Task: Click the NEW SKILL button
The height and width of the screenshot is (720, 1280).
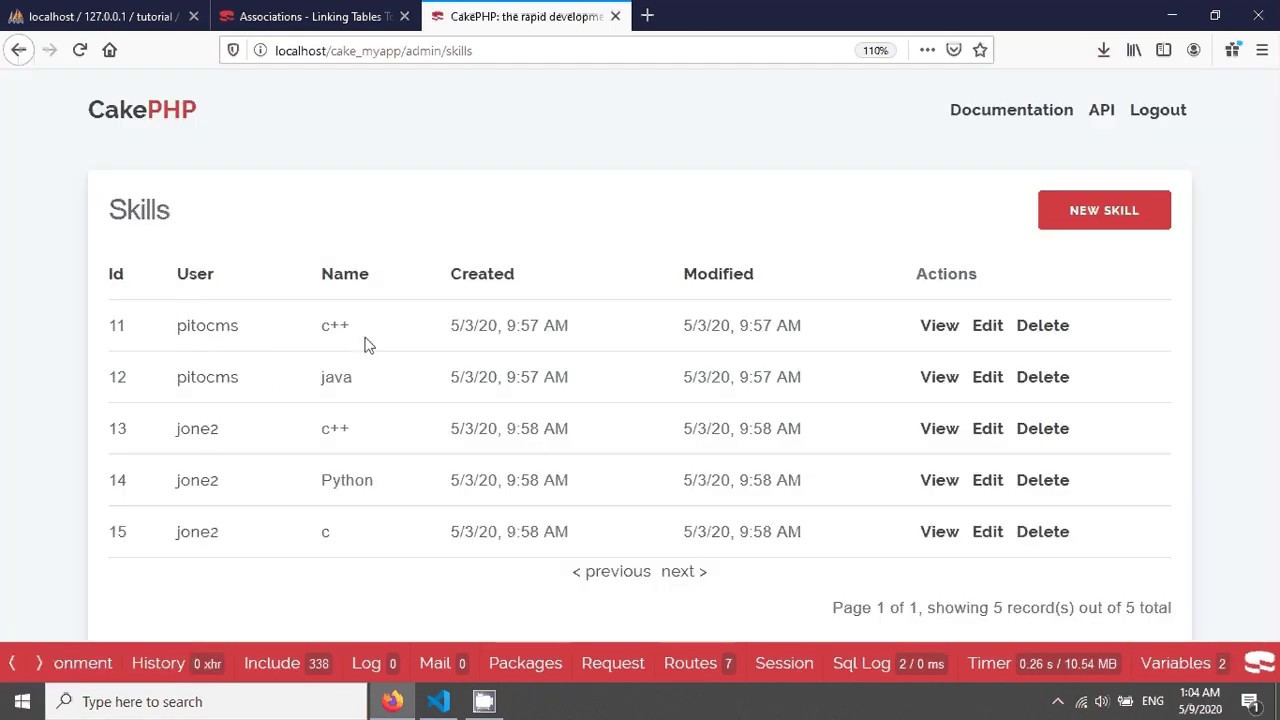Action: click(x=1104, y=210)
